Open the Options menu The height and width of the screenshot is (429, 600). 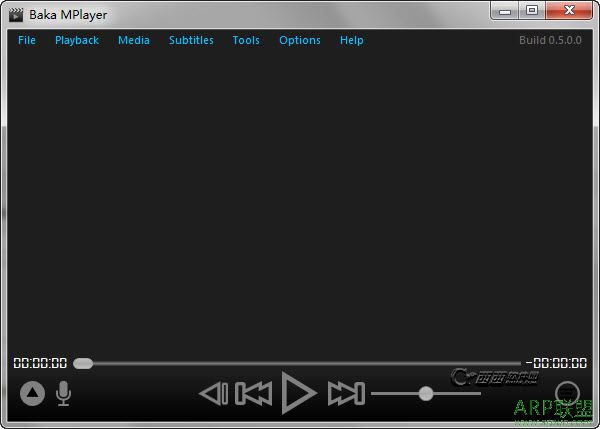(x=300, y=40)
